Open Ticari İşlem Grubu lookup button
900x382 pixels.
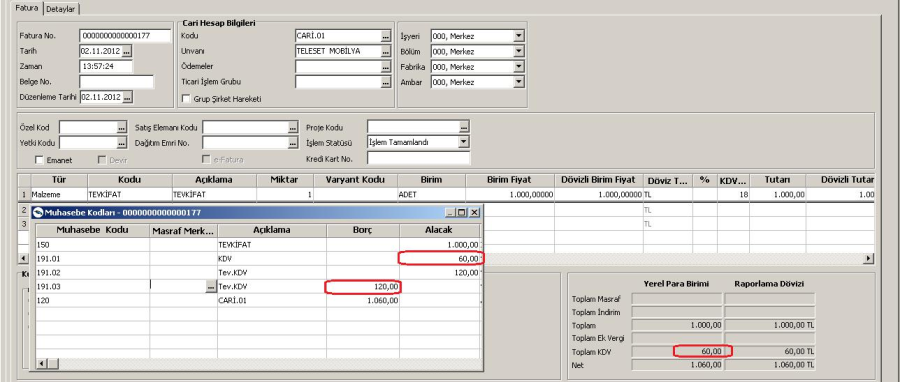coord(385,82)
